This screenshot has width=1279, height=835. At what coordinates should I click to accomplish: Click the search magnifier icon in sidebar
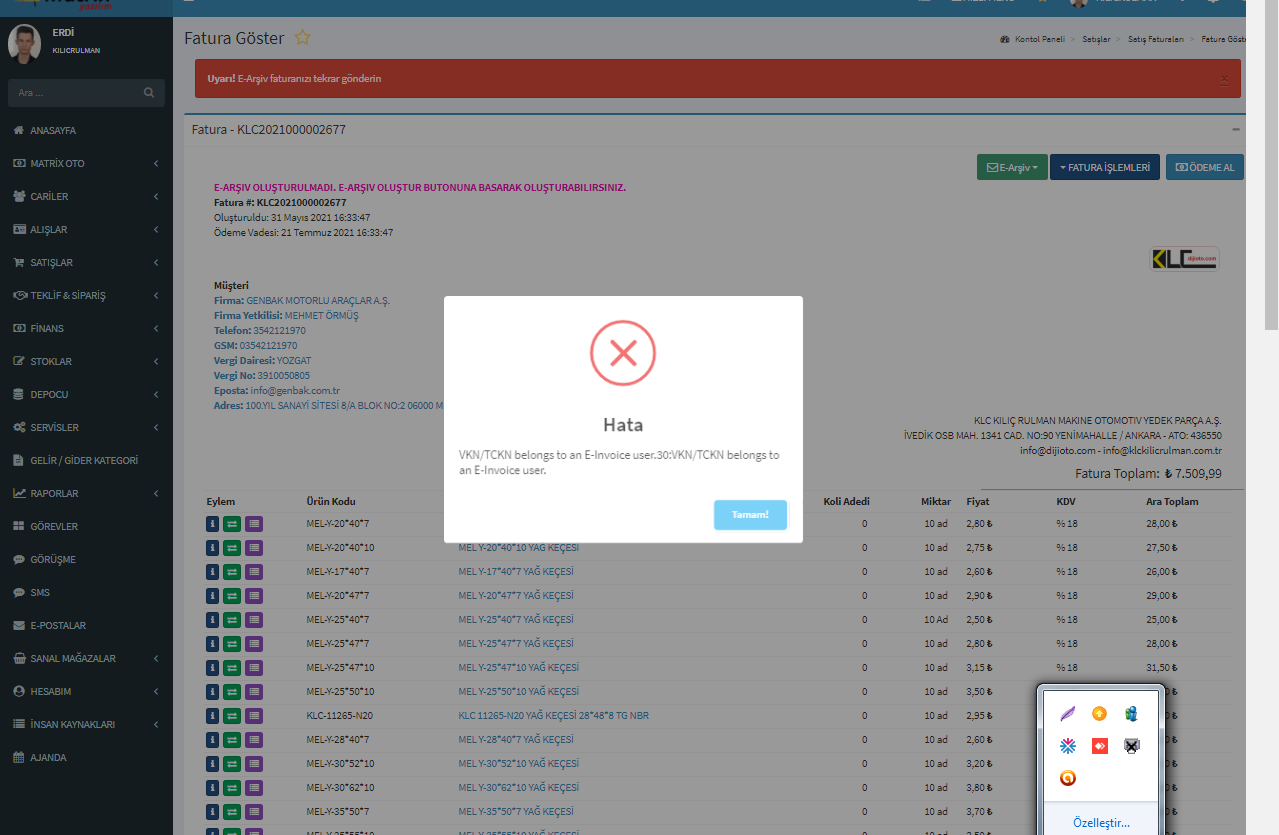(x=149, y=93)
